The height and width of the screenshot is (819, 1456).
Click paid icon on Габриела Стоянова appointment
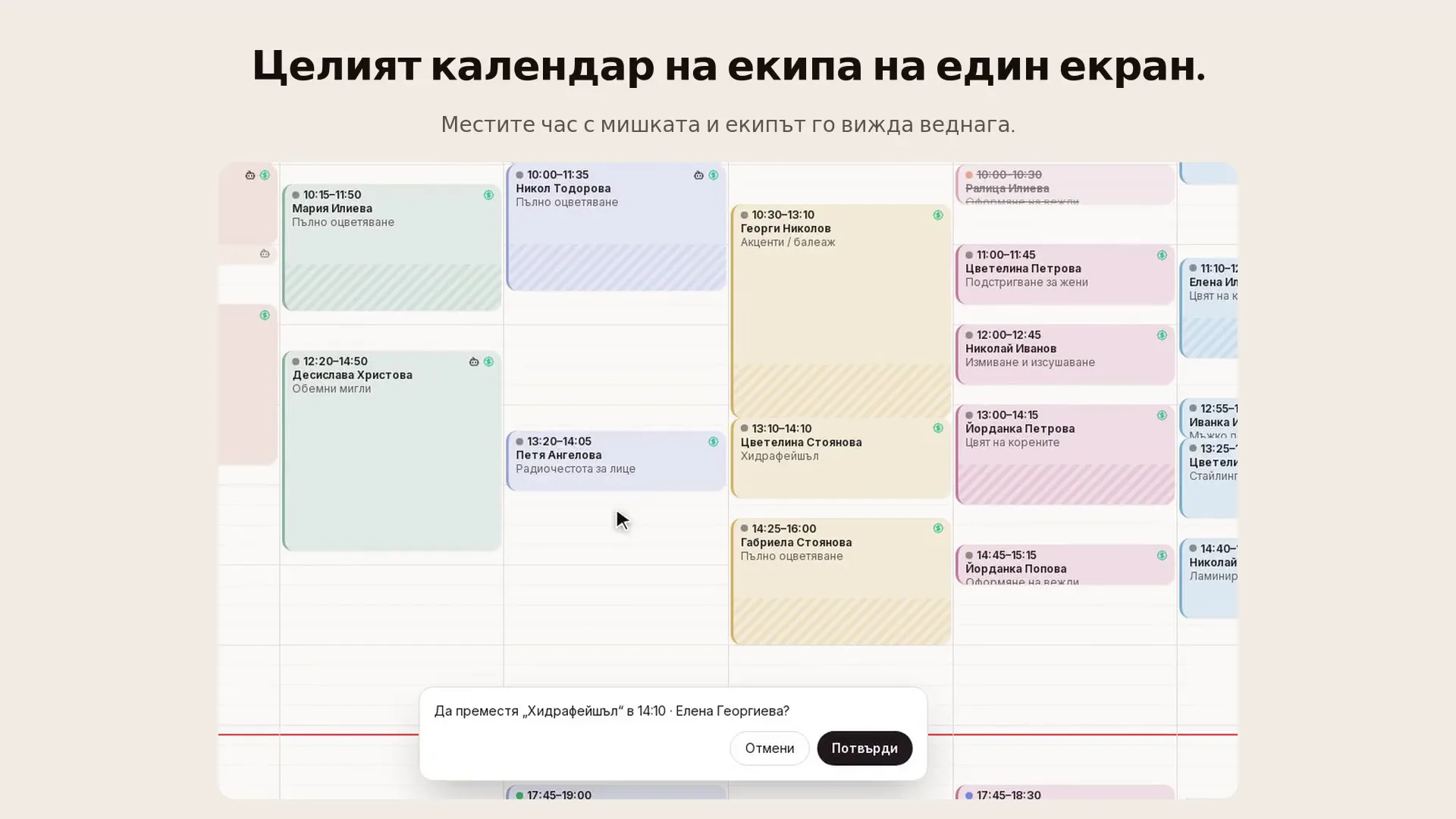(x=938, y=529)
